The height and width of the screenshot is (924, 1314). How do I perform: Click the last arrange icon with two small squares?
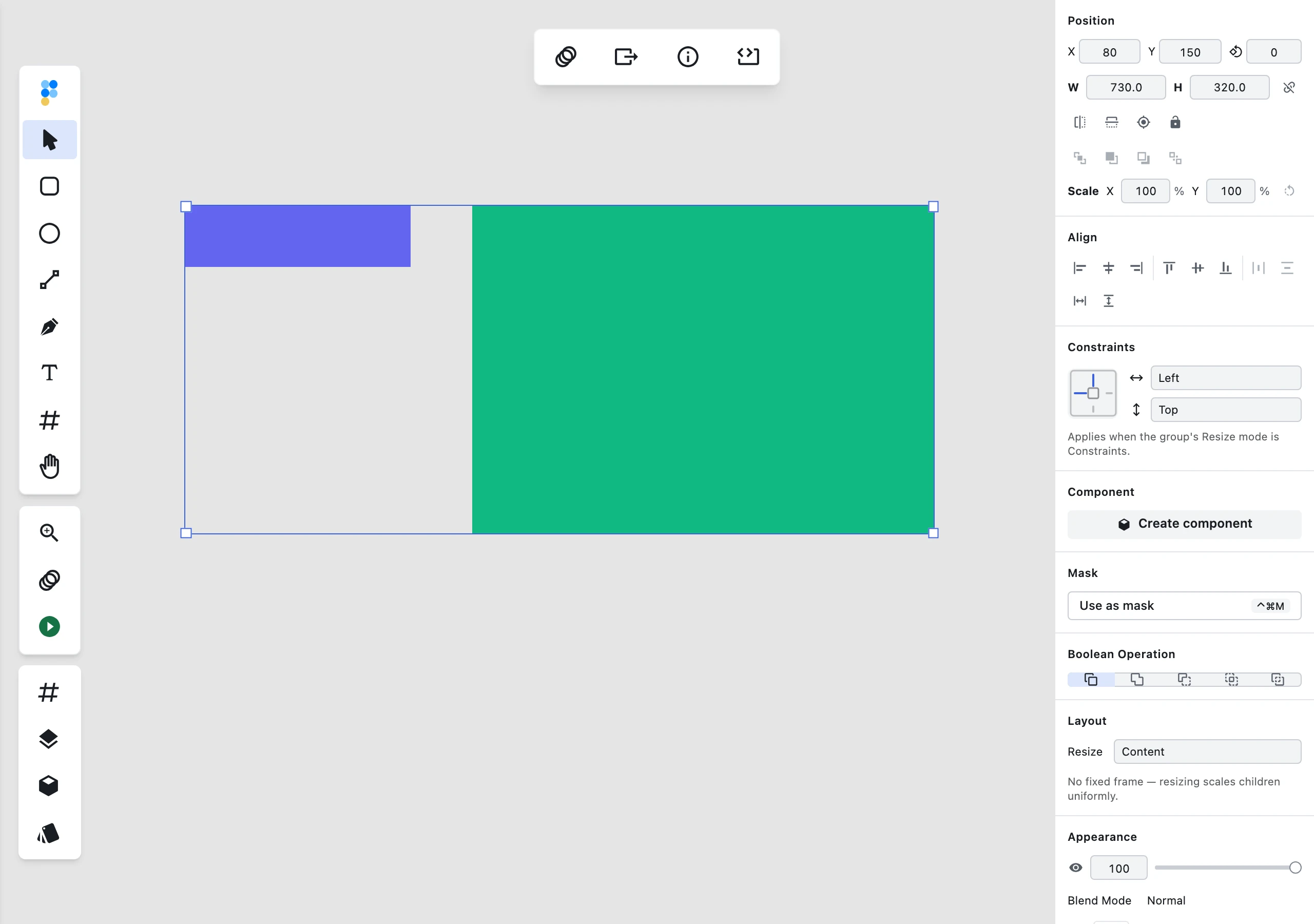(1175, 158)
